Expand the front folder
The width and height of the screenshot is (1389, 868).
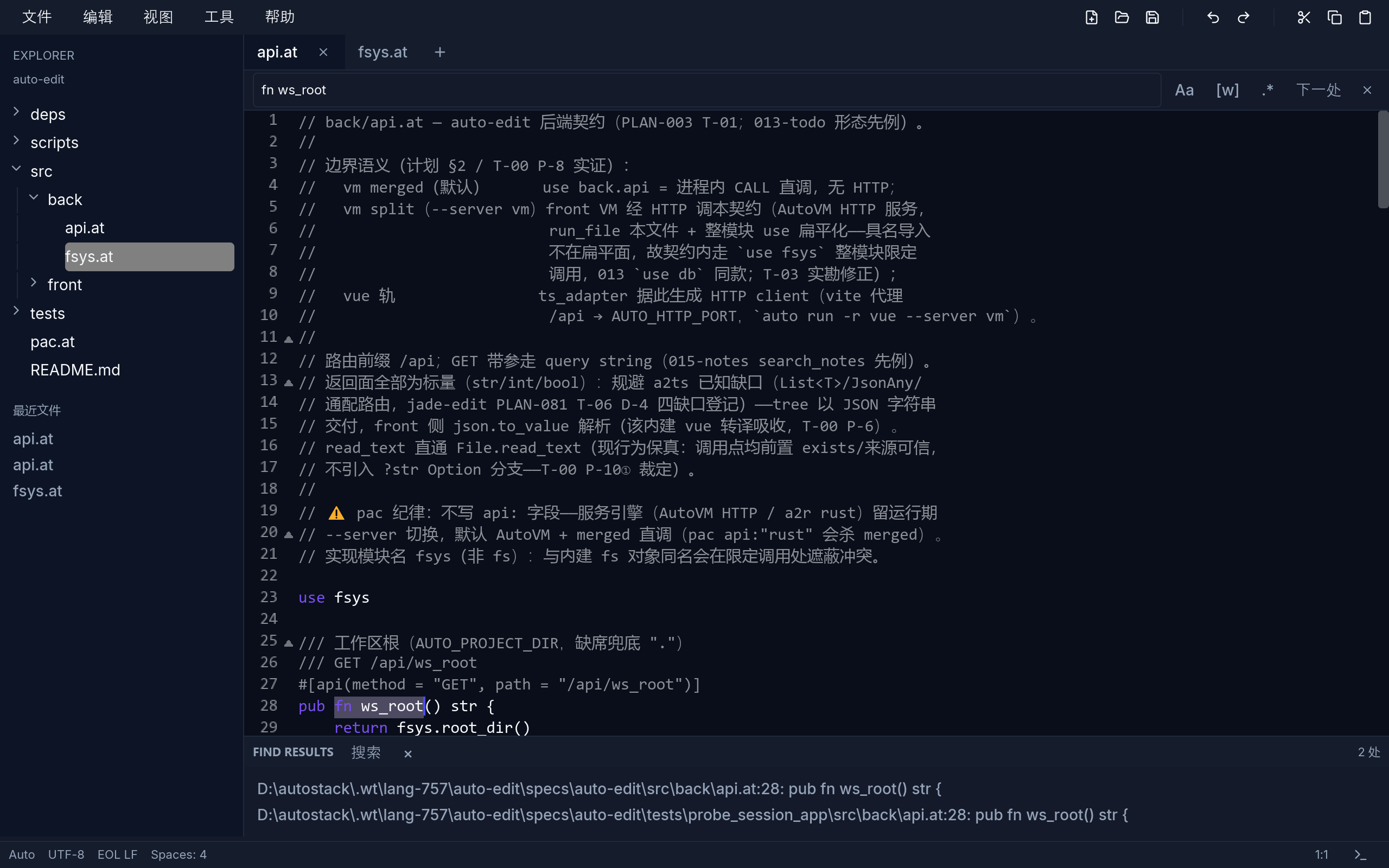pos(33,282)
